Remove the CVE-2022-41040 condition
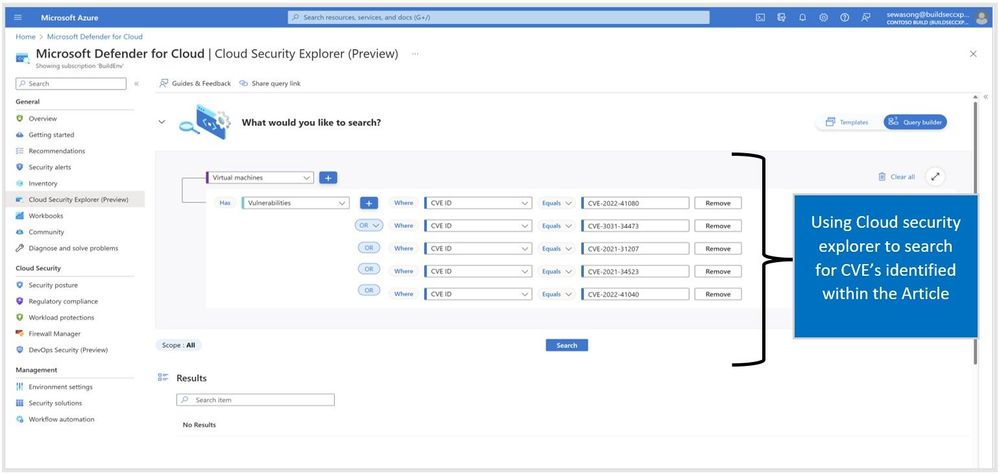The width and height of the screenshot is (999, 475). 718,294
